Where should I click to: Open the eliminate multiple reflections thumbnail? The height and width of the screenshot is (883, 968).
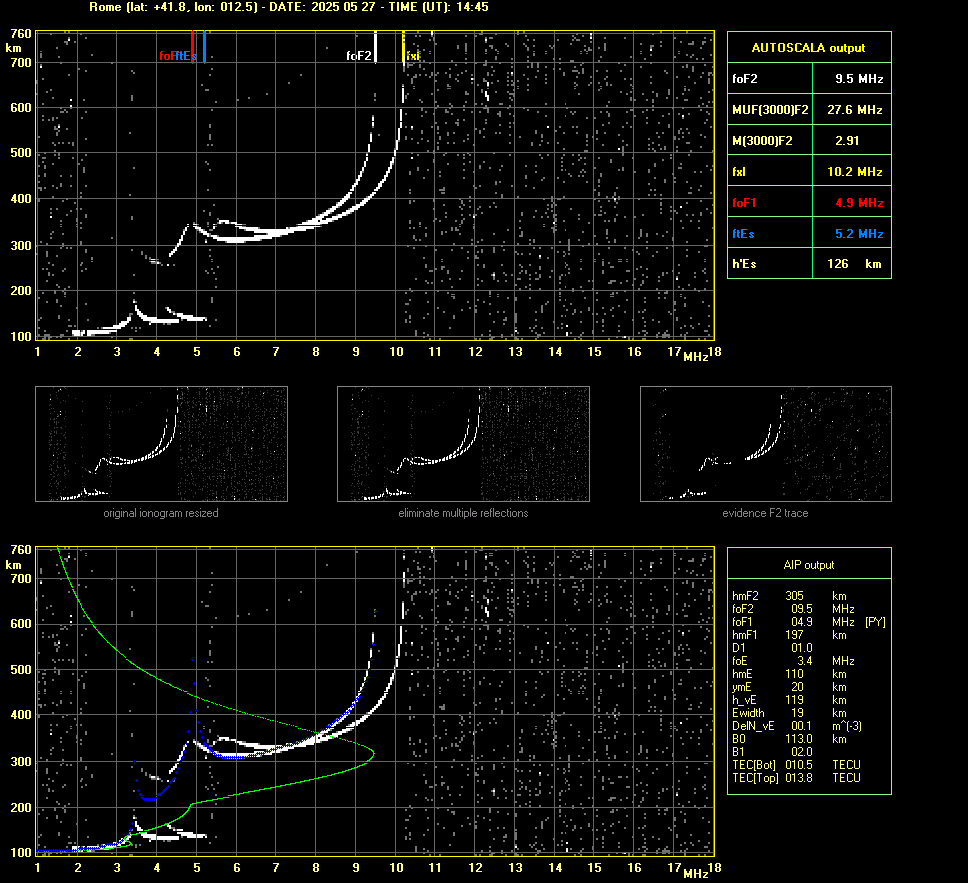tap(463, 444)
